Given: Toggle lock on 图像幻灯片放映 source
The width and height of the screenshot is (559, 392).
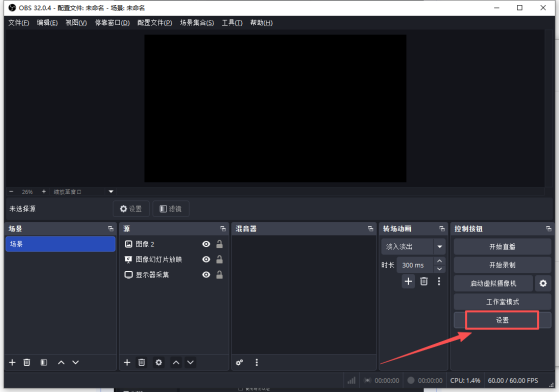Looking at the screenshot, I should pyautogui.click(x=220, y=259).
